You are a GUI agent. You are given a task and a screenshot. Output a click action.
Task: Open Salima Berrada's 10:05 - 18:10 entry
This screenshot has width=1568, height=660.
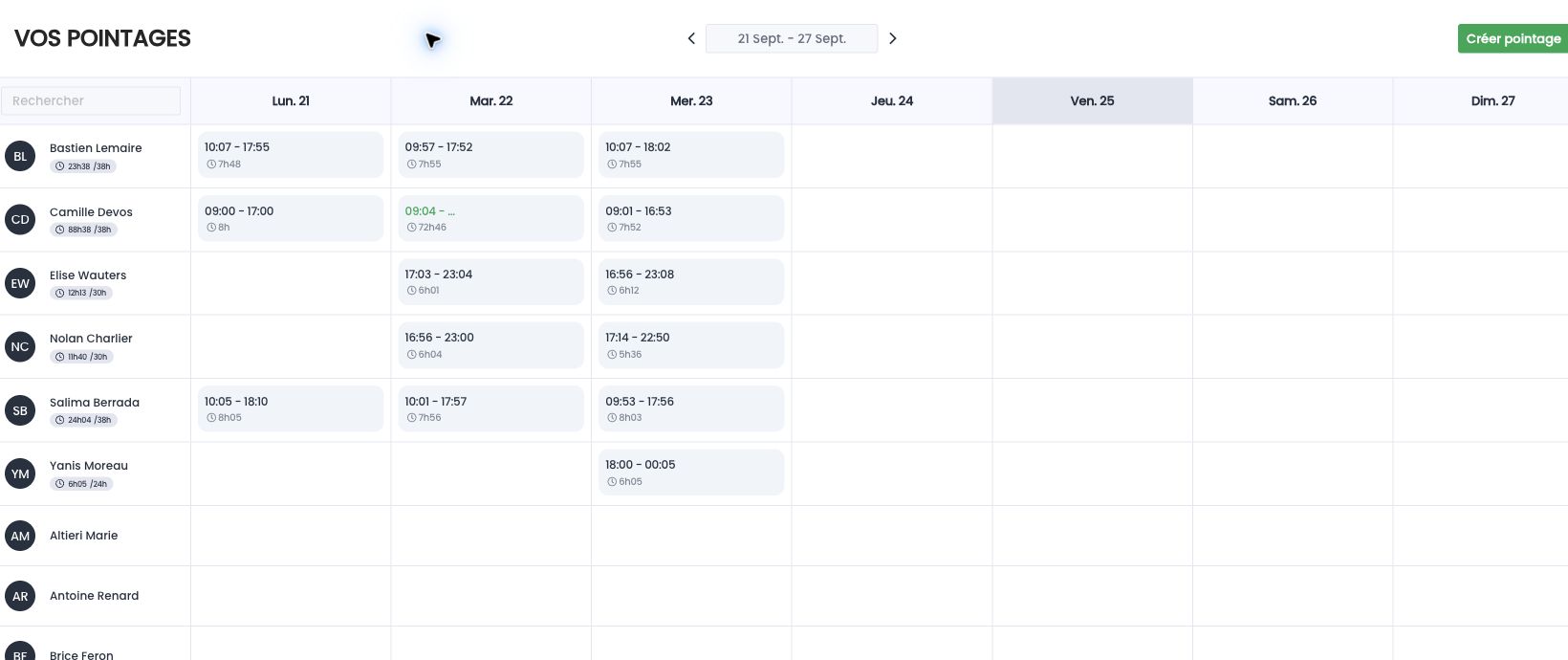[291, 409]
